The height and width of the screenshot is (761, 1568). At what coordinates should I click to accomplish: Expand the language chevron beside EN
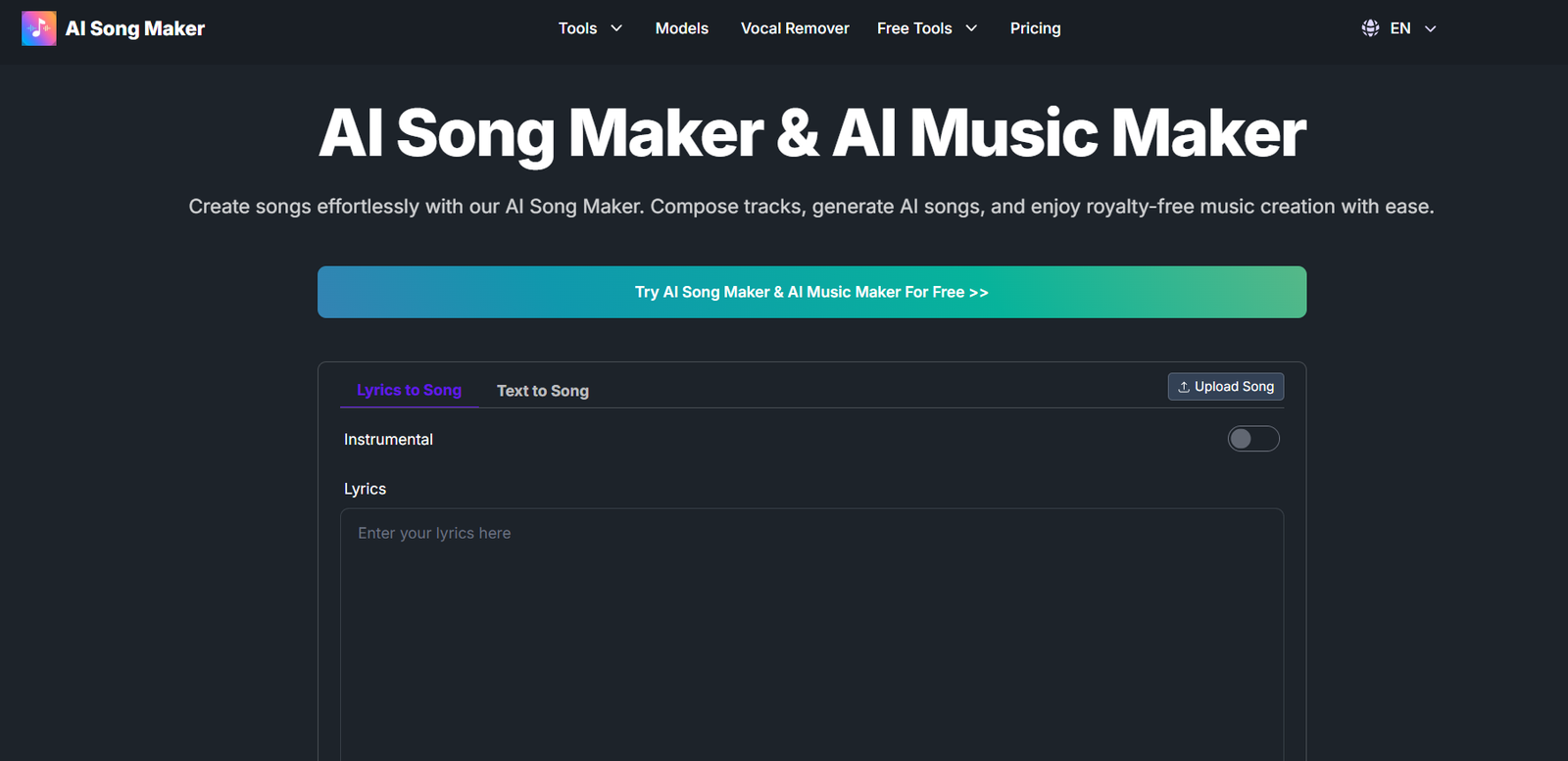pyautogui.click(x=1431, y=28)
